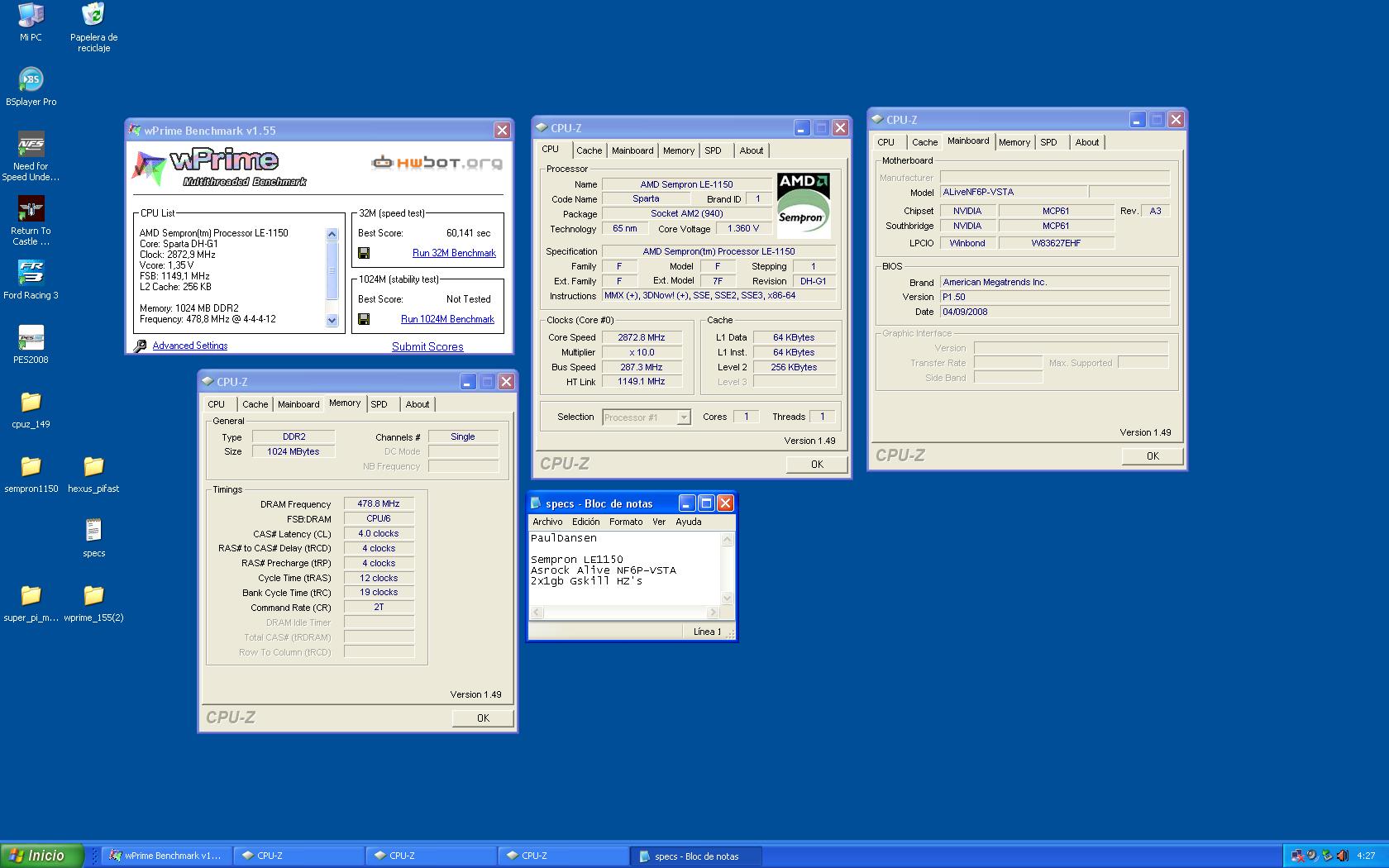Click save icon beside Run 1024M Benchmark
The width and height of the screenshot is (1389, 868).
364,319
